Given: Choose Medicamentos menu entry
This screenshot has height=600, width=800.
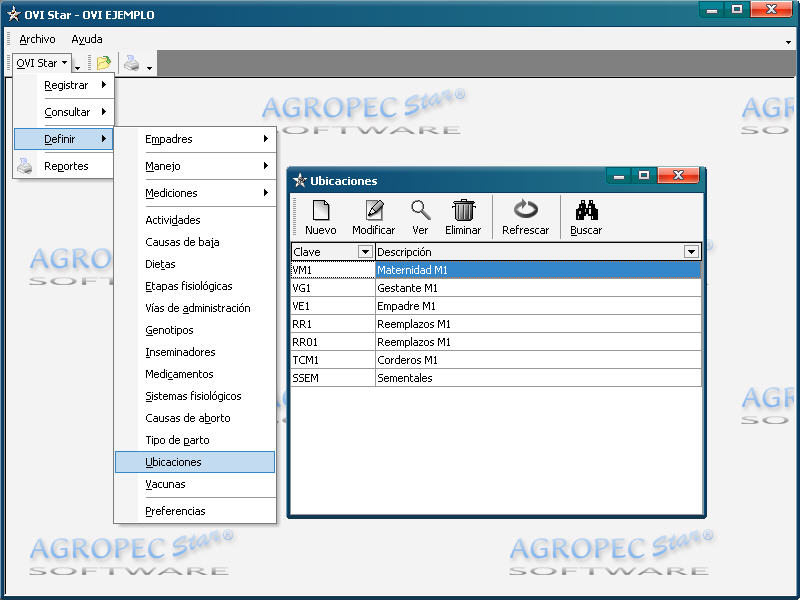Looking at the screenshot, I should click(x=194, y=373).
